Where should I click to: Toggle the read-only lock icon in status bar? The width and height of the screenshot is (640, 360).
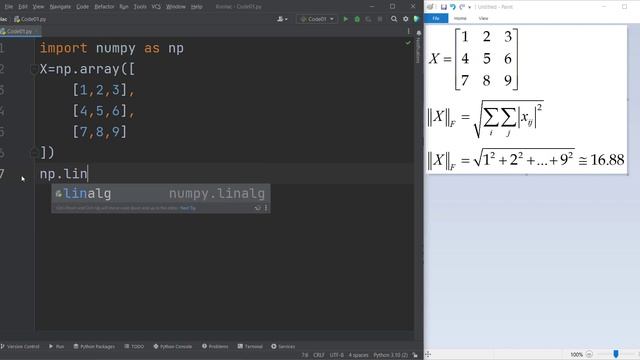click(415, 355)
